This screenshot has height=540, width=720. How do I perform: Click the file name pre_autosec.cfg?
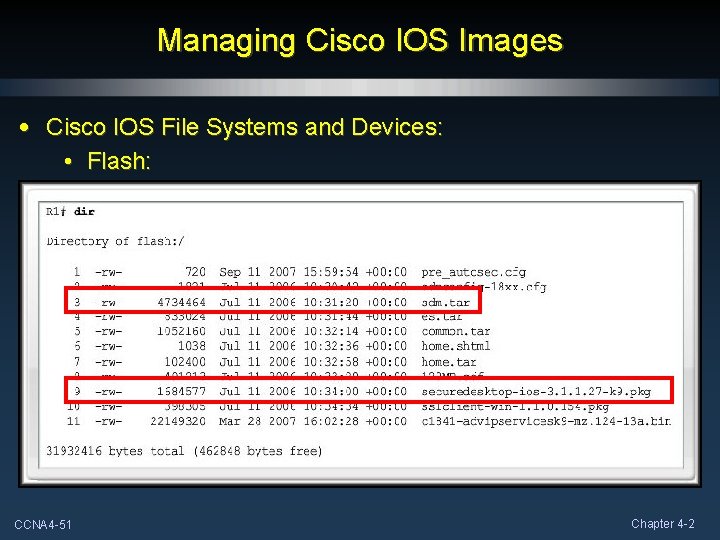[x=473, y=272]
